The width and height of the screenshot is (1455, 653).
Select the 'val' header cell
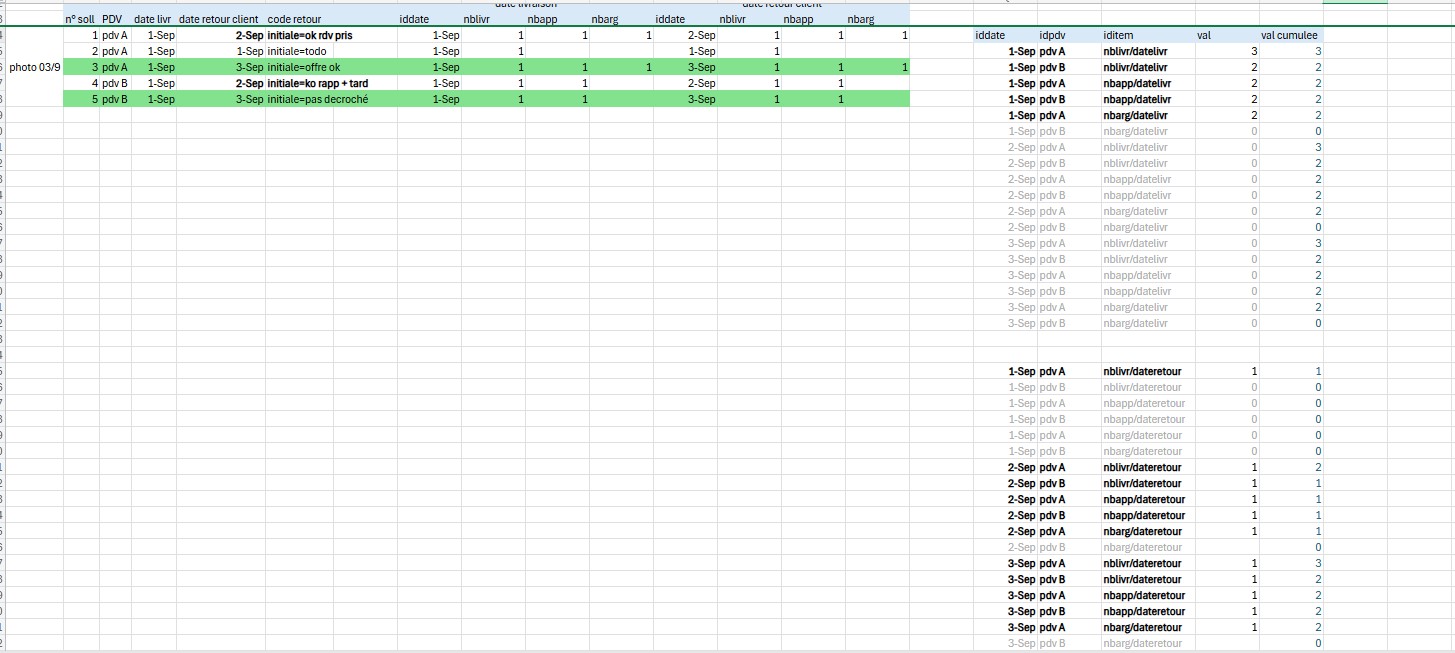[x=1204, y=35]
